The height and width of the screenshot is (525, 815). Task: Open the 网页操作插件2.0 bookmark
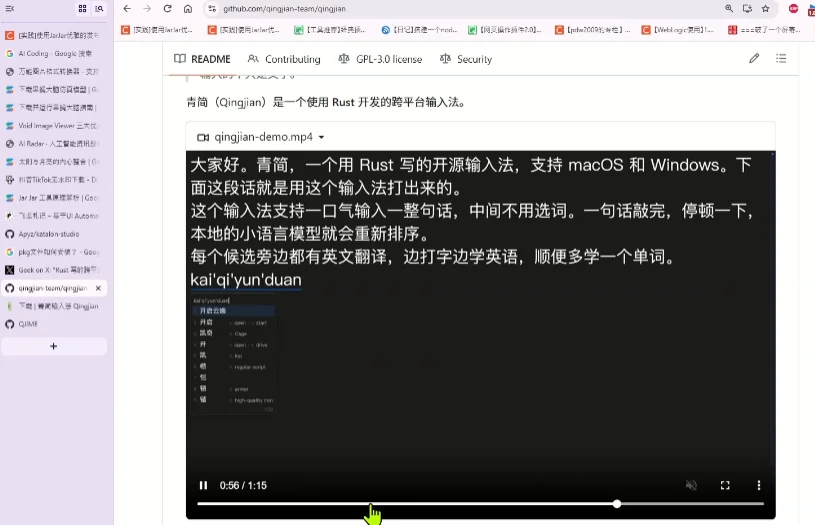[x=505, y=30]
